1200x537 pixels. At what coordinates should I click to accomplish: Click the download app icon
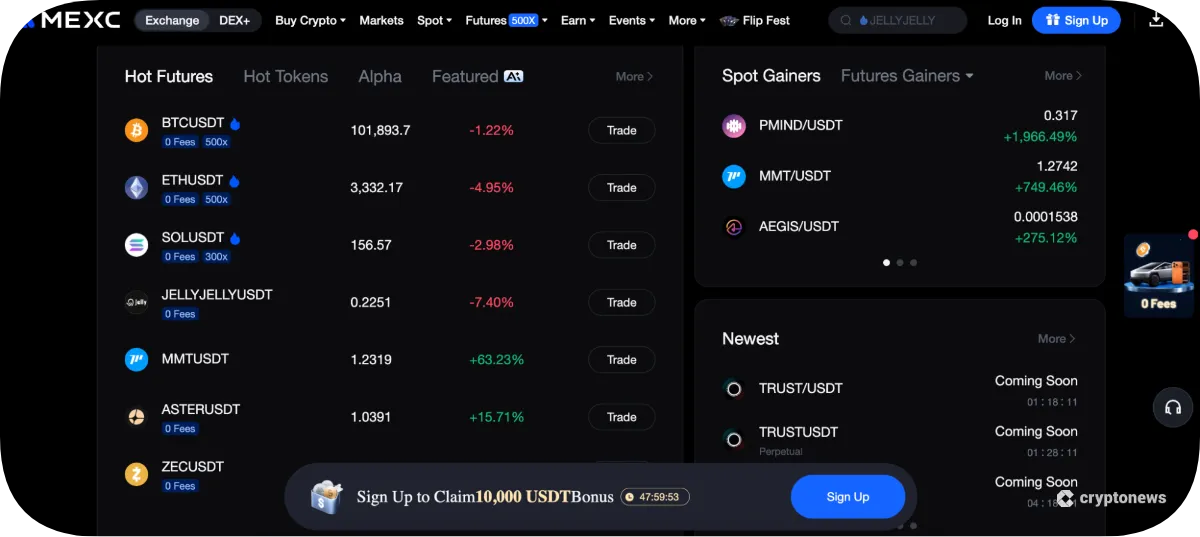tap(1156, 20)
